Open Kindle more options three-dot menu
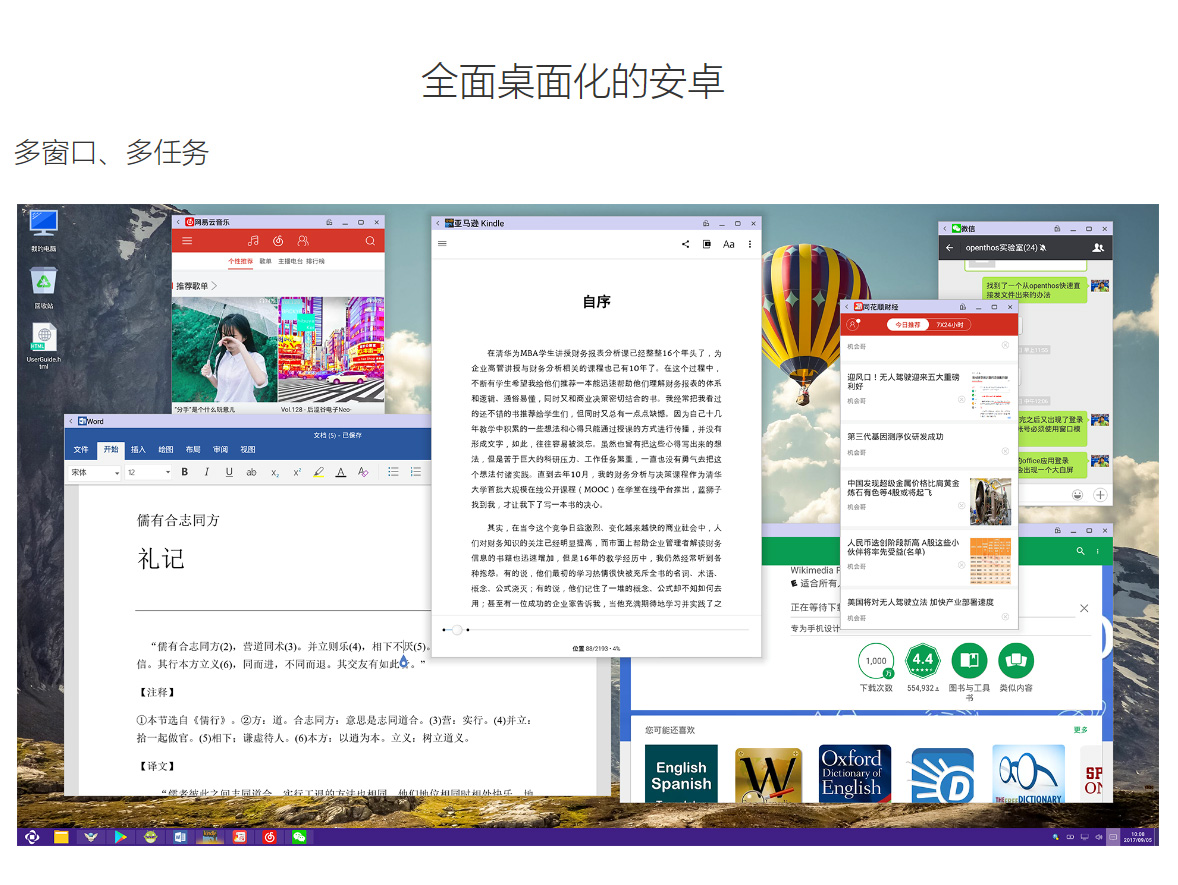 [750, 244]
